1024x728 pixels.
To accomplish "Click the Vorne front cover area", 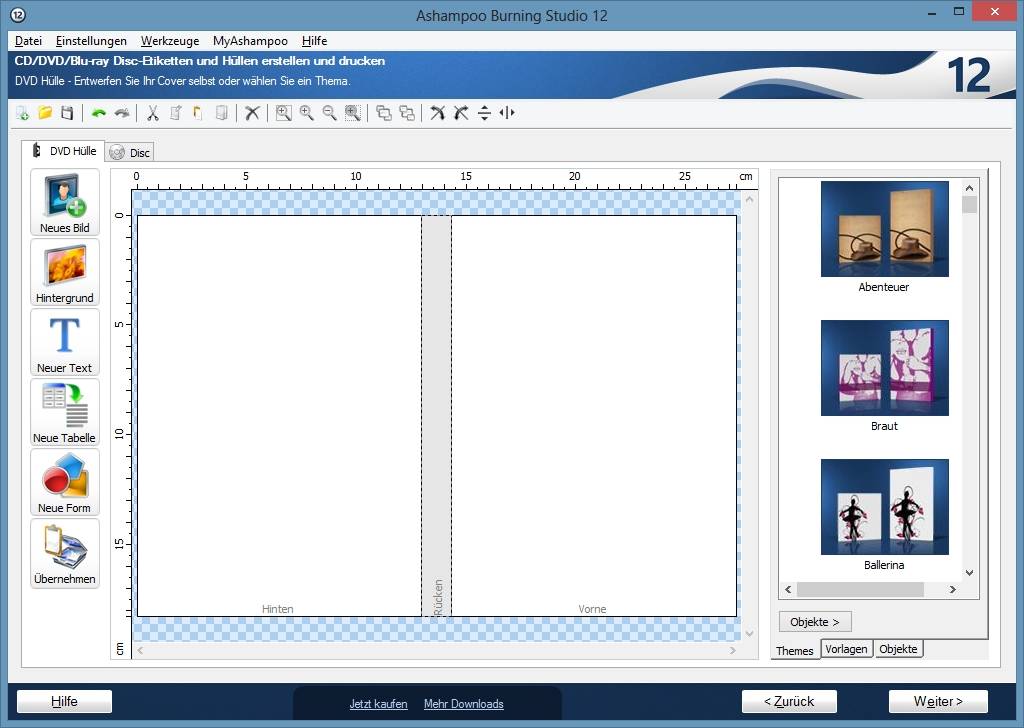I will (x=594, y=416).
